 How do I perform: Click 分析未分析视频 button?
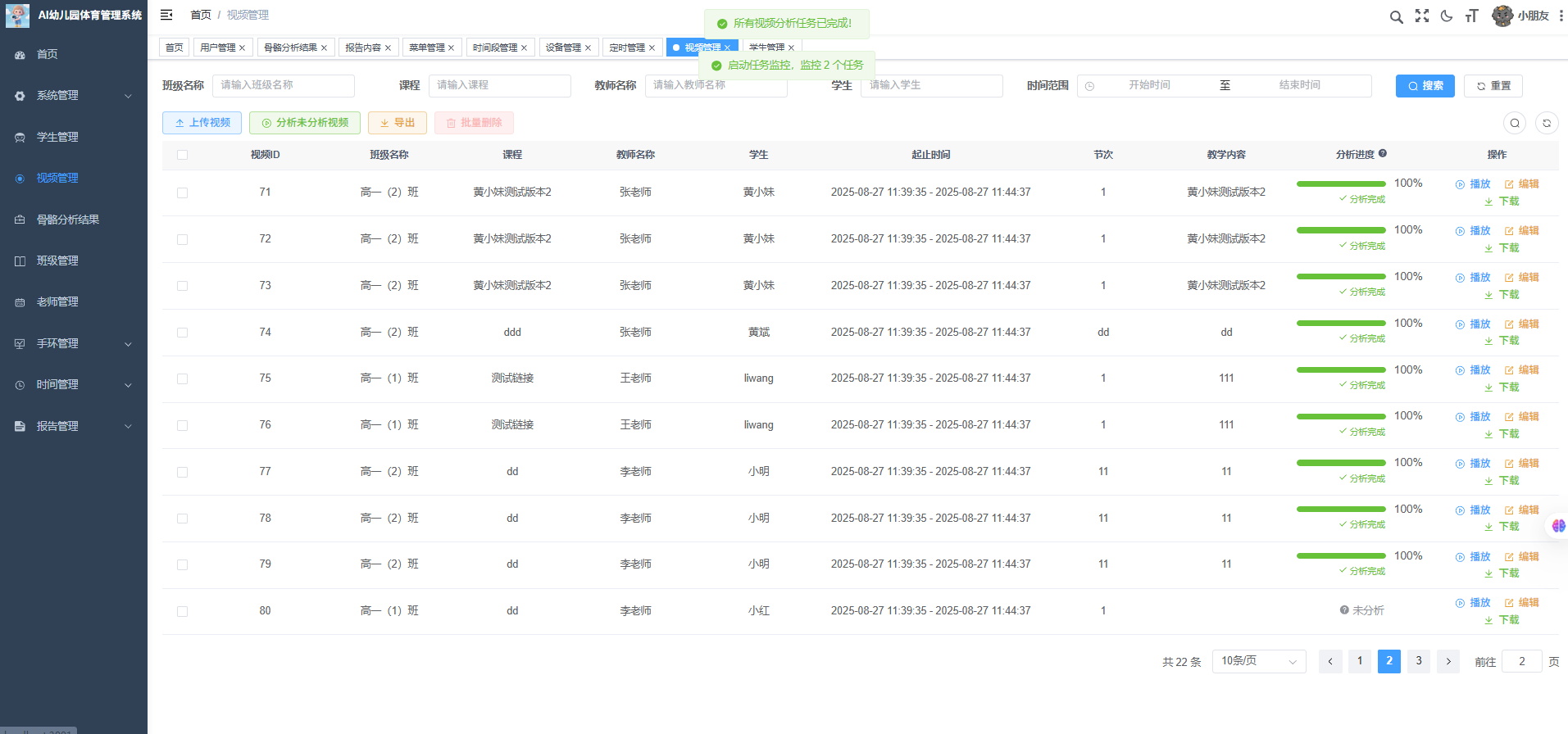tap(305, 123)
